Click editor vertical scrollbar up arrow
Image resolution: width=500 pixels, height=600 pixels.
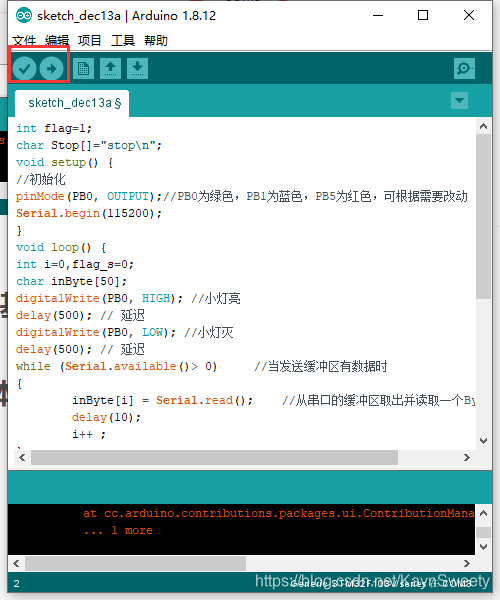tap(484, 126)
